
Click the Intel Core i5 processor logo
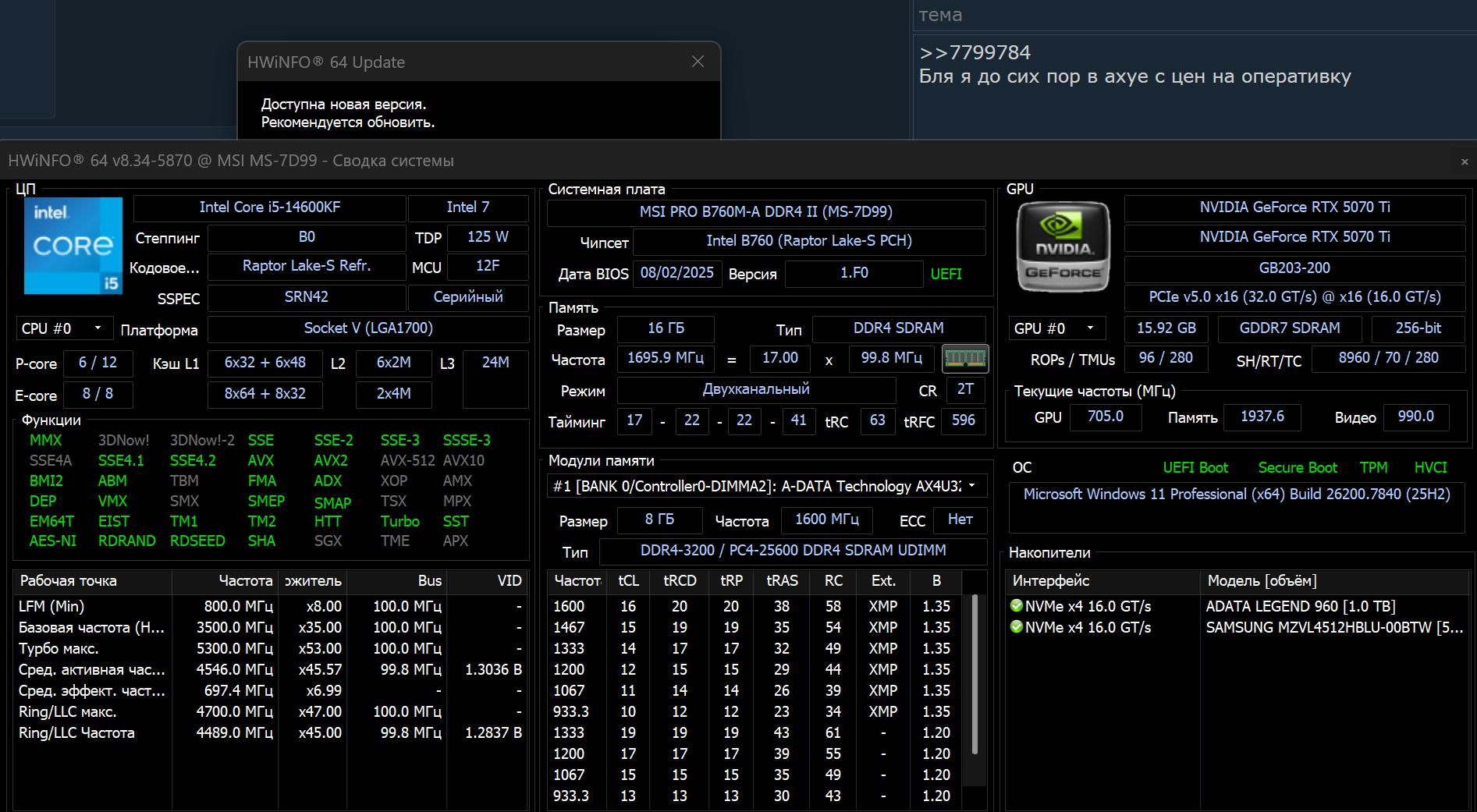(x=73, y=246)
